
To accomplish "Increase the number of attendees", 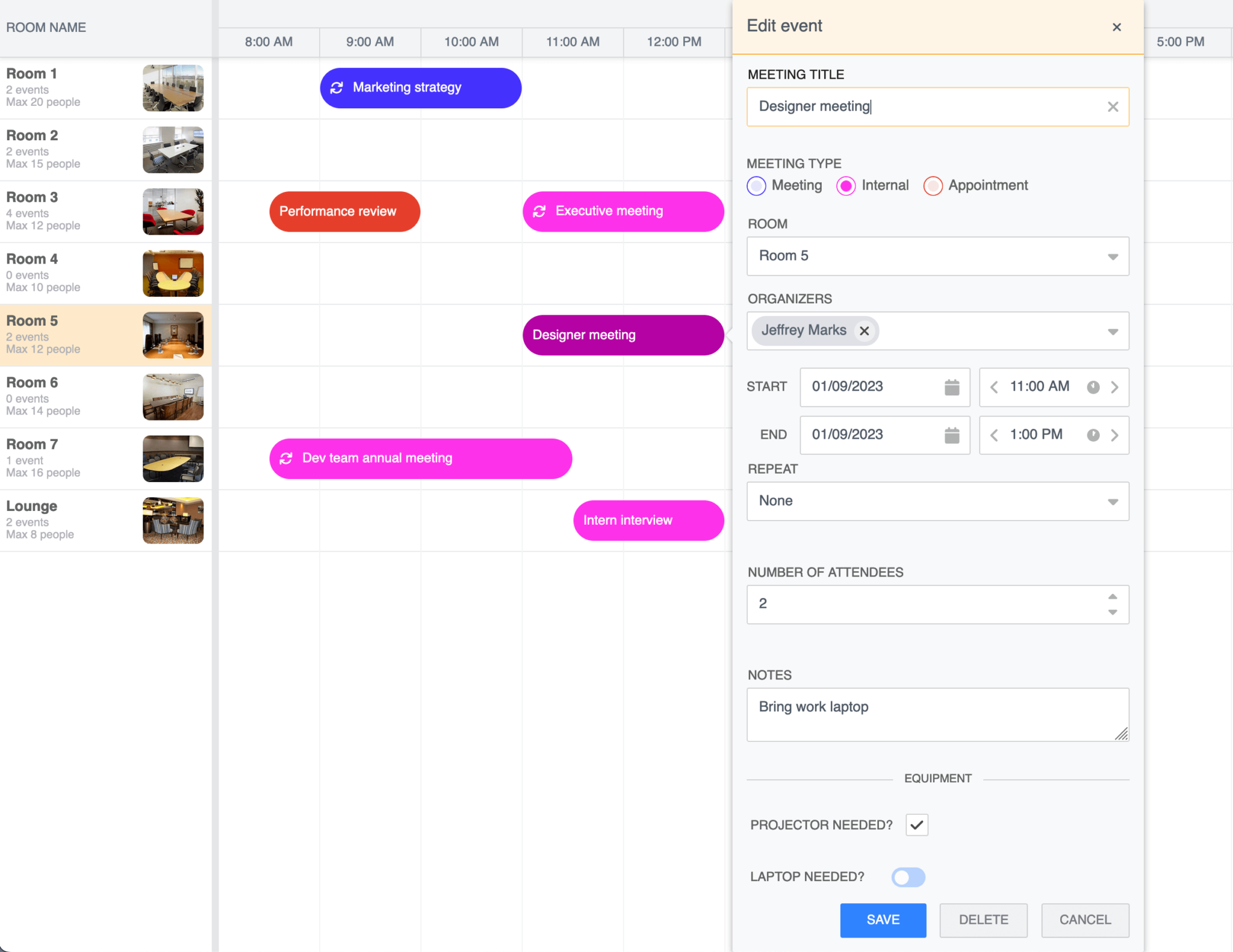I will 1113,596.
